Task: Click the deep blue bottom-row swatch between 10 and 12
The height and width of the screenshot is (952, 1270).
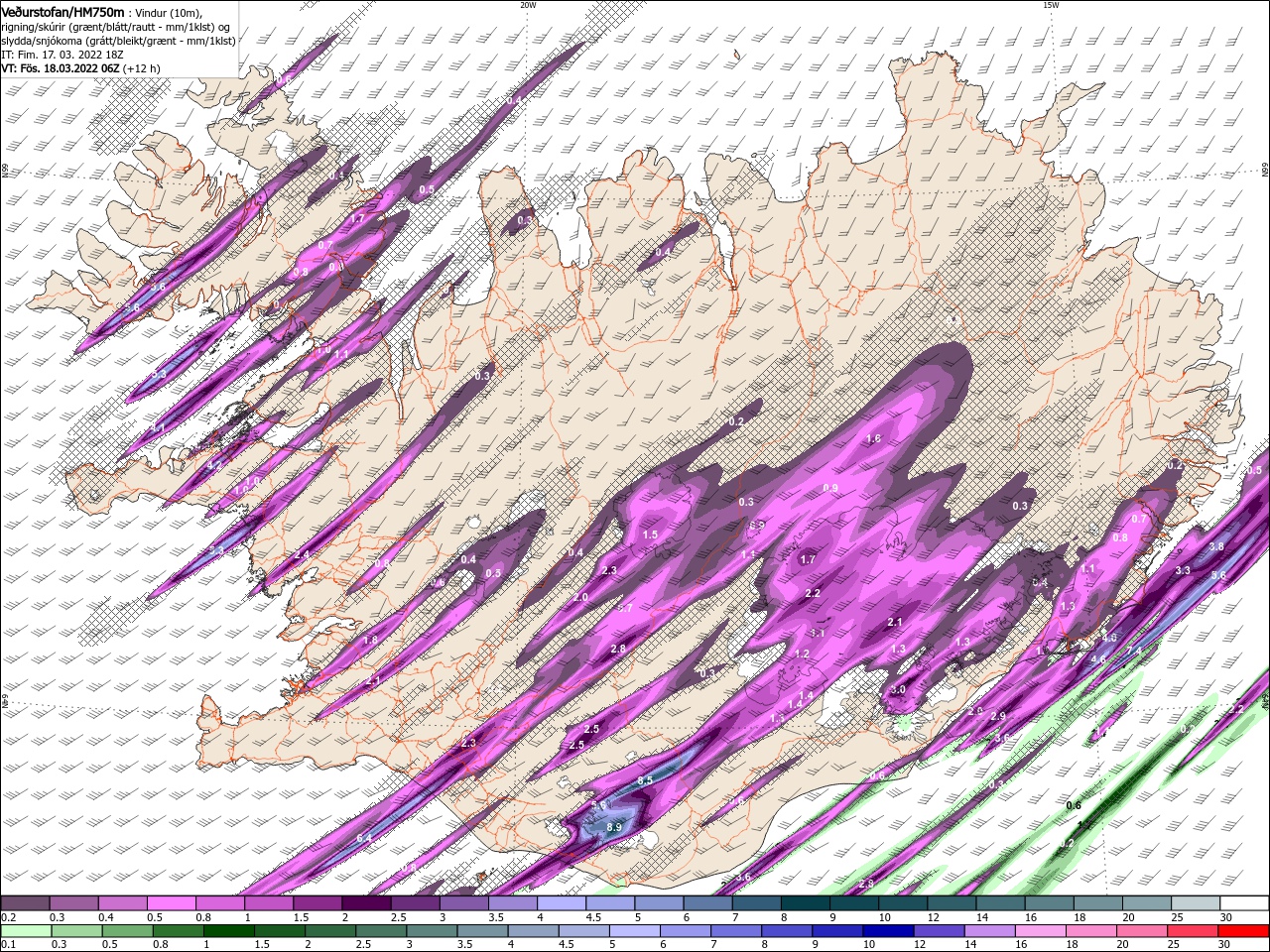Action: tap(888, 931)
